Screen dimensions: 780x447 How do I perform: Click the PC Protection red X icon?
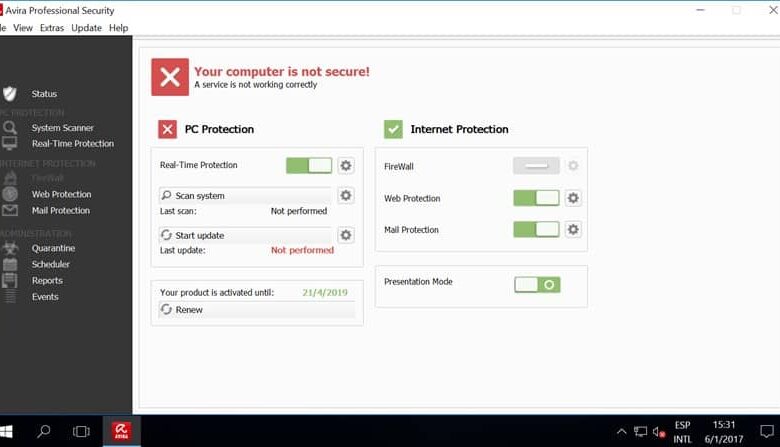pos(168,129)
